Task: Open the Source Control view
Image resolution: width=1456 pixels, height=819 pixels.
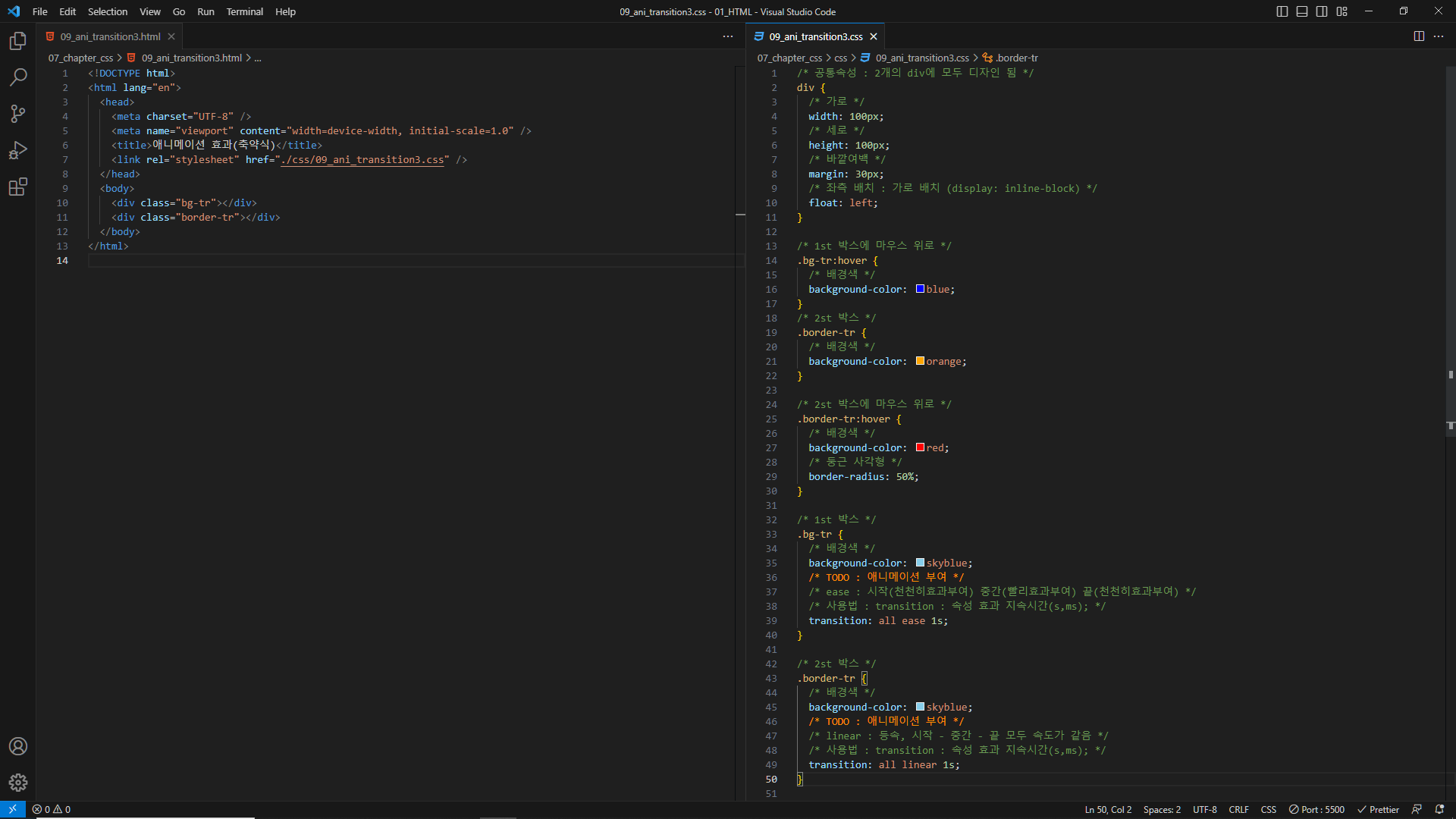Action: (18, 114)
